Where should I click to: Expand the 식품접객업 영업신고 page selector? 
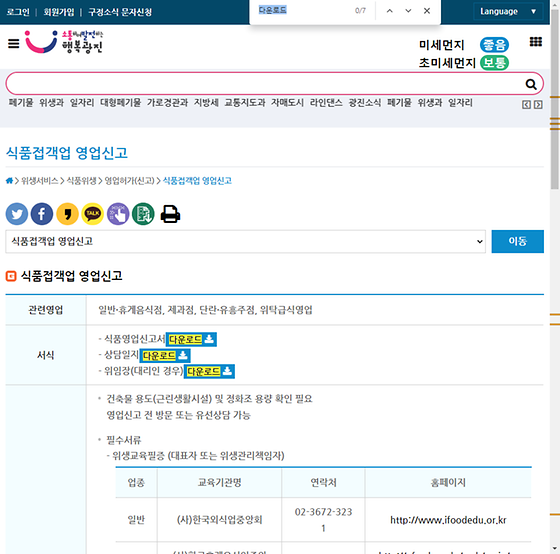[x=245, y=241]
